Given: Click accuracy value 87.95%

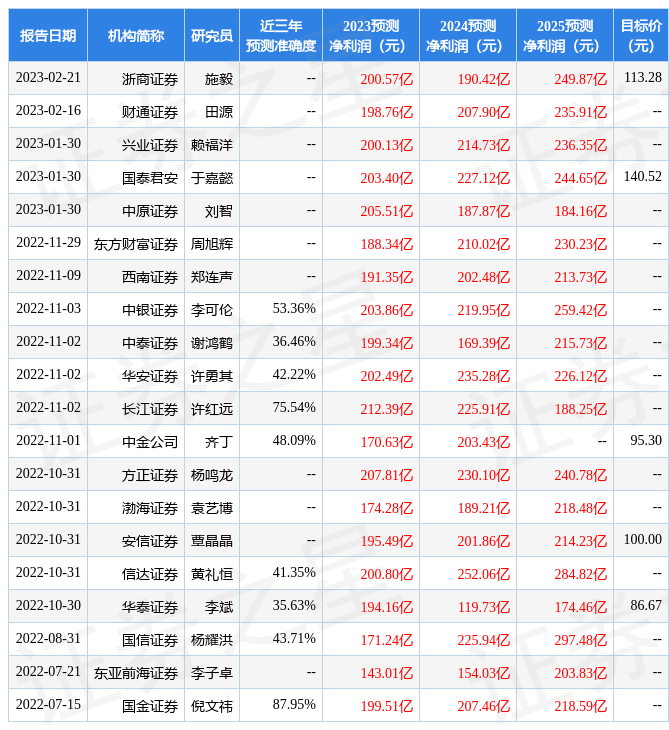Looking at the screenshot, I should click(x=294, y=705).
